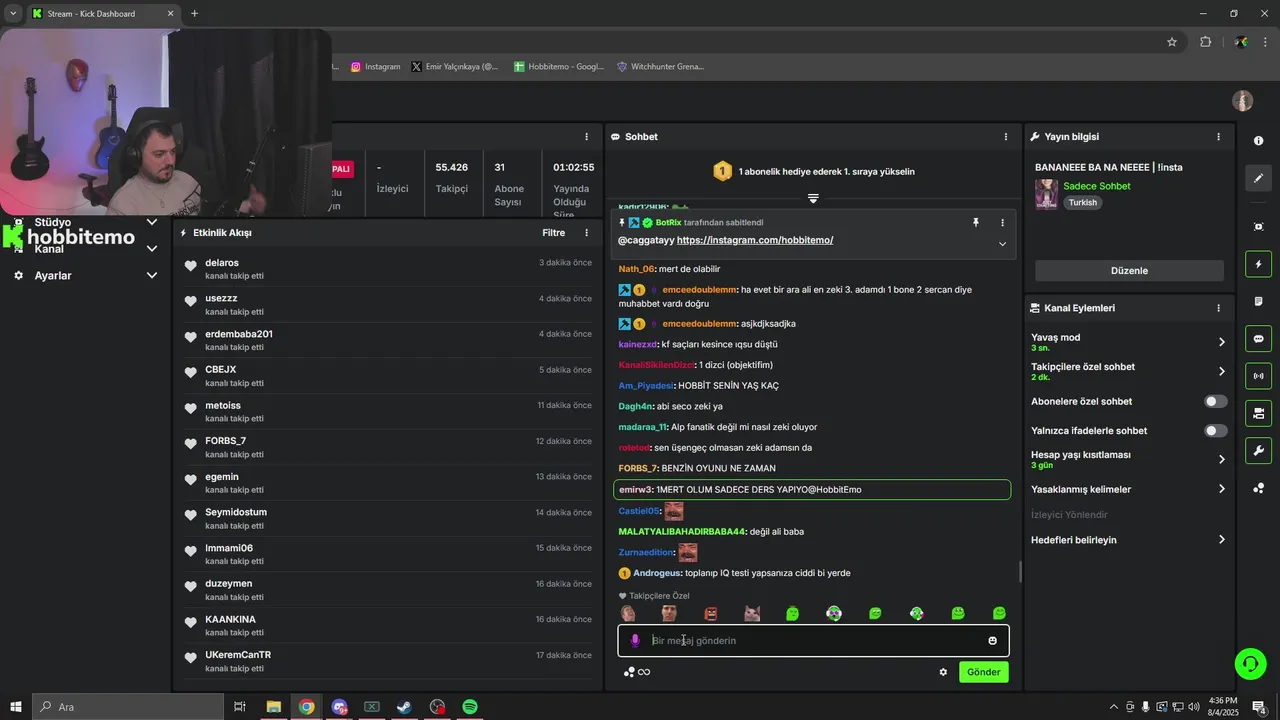Click follower UKeremCanTR in activity feed

click(x=238, y=655)
